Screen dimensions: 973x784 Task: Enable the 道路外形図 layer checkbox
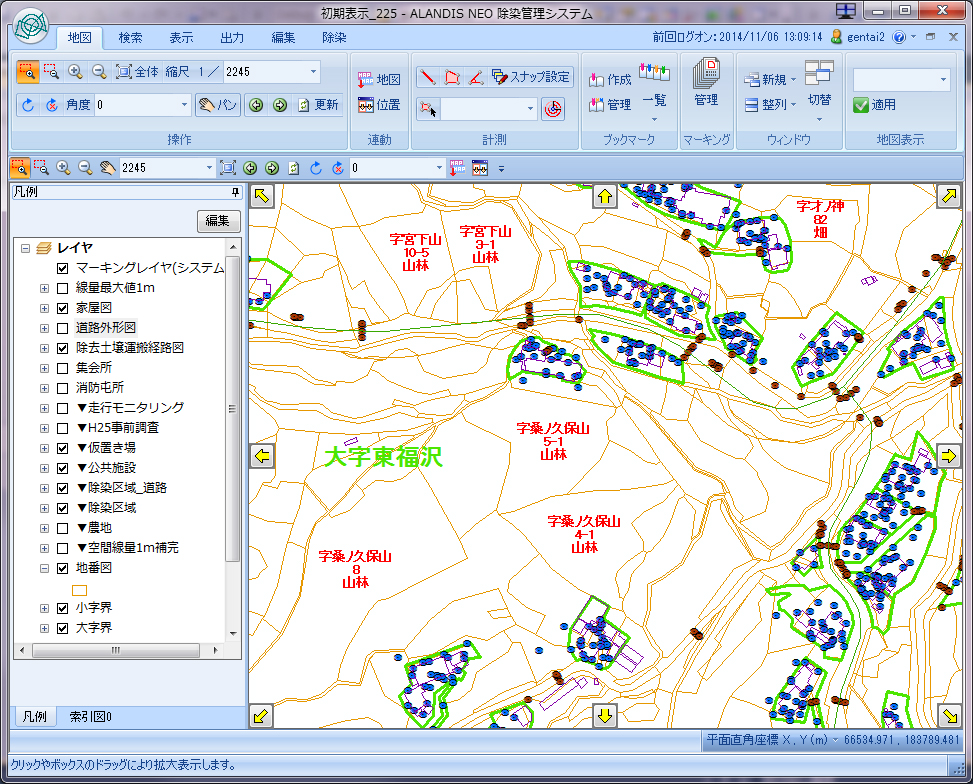click(x=63, y=328)
